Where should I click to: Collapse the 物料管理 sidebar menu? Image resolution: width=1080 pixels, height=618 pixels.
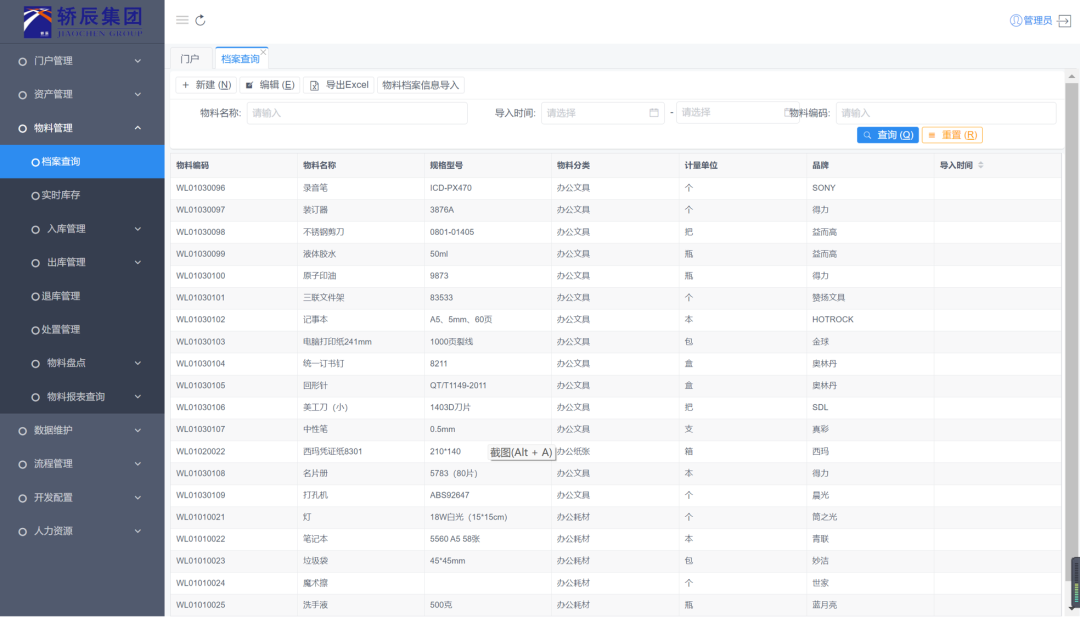click(x=82, y=128)
